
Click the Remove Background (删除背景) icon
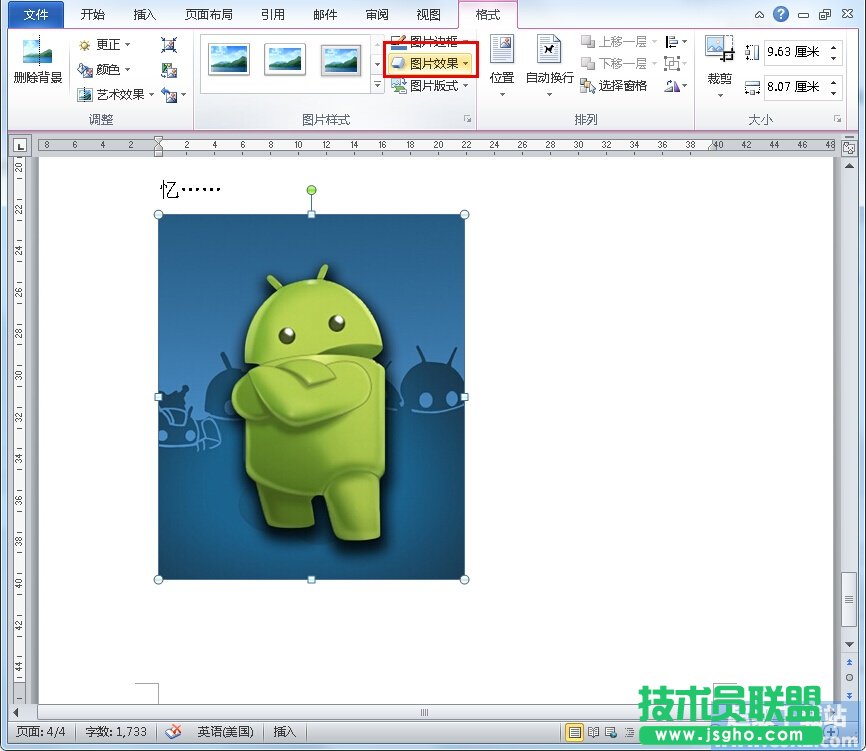coord(38,58)
